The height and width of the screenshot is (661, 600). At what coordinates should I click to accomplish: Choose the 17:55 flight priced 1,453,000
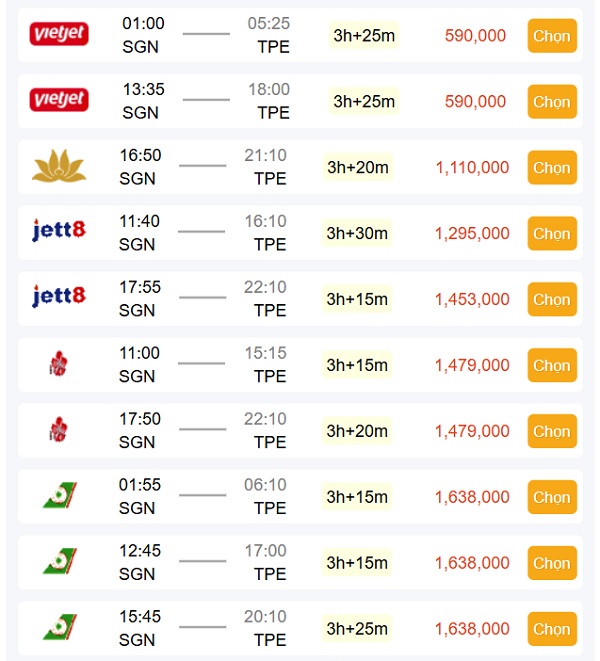tap(551, 300)
